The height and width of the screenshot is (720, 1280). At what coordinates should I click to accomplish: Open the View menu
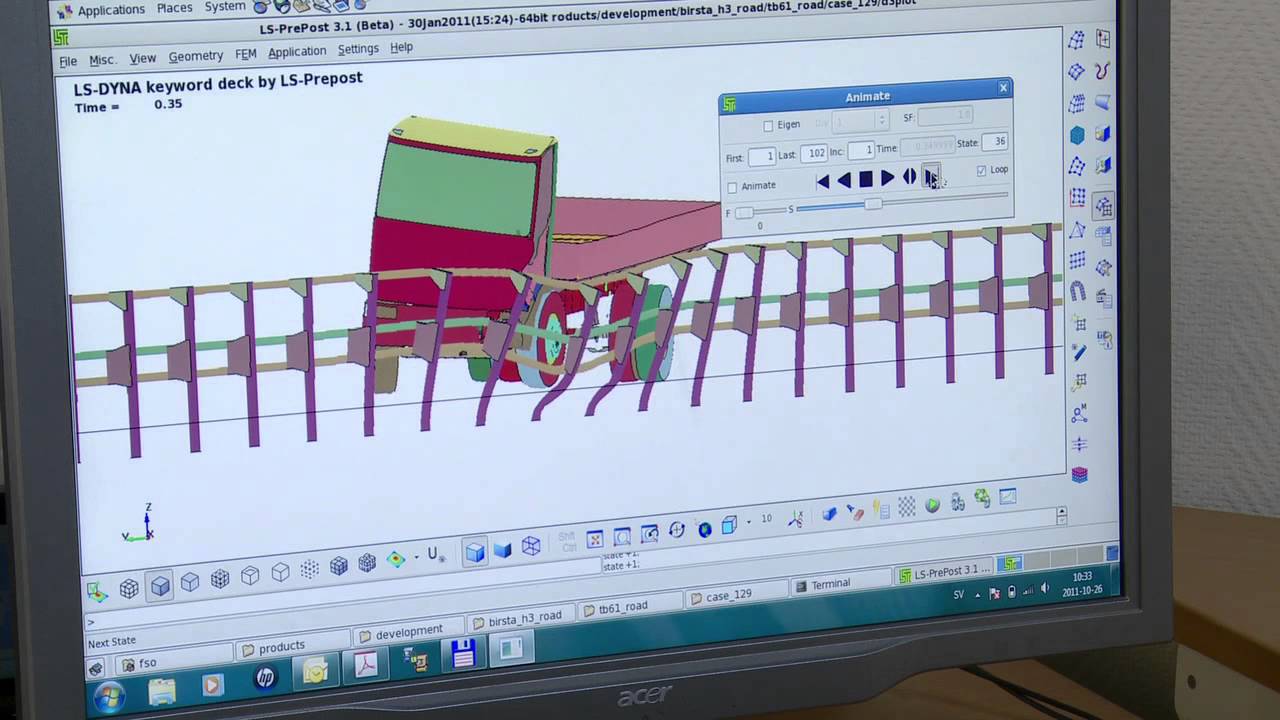142,59
